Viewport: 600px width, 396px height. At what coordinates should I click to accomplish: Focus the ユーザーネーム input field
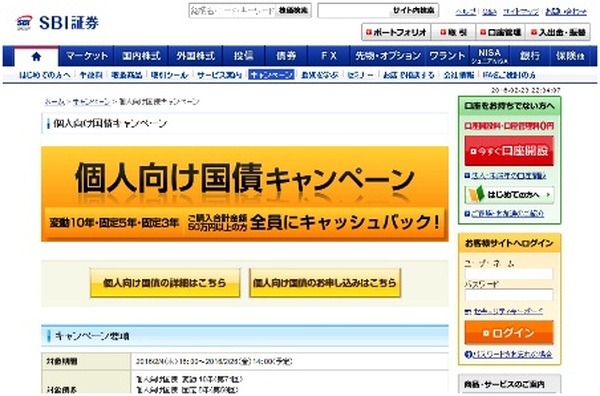coord(509,274)
